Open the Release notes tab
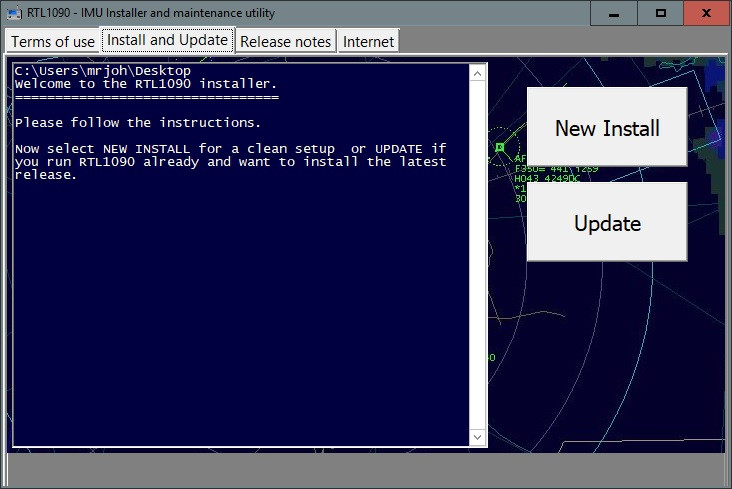The image size is (732, 489). point(285,42)
